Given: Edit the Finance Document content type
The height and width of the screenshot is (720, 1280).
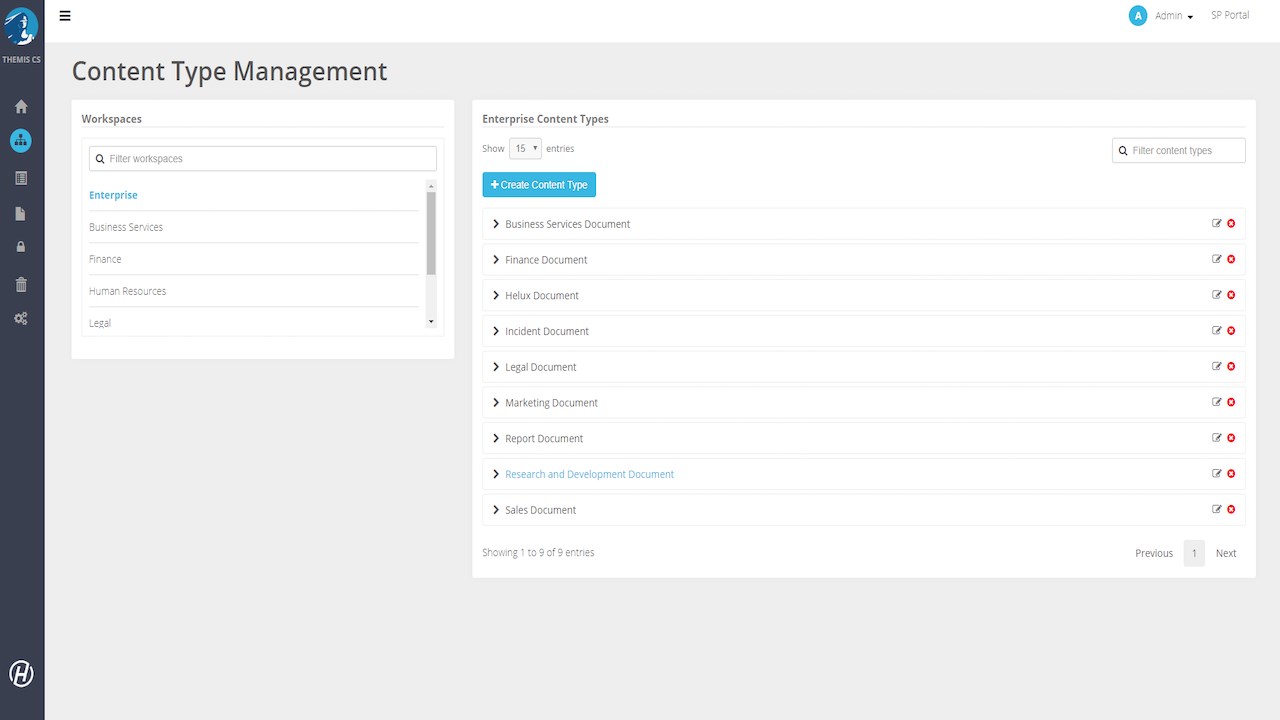Looking at the screenshot, I should point(1217,259).
